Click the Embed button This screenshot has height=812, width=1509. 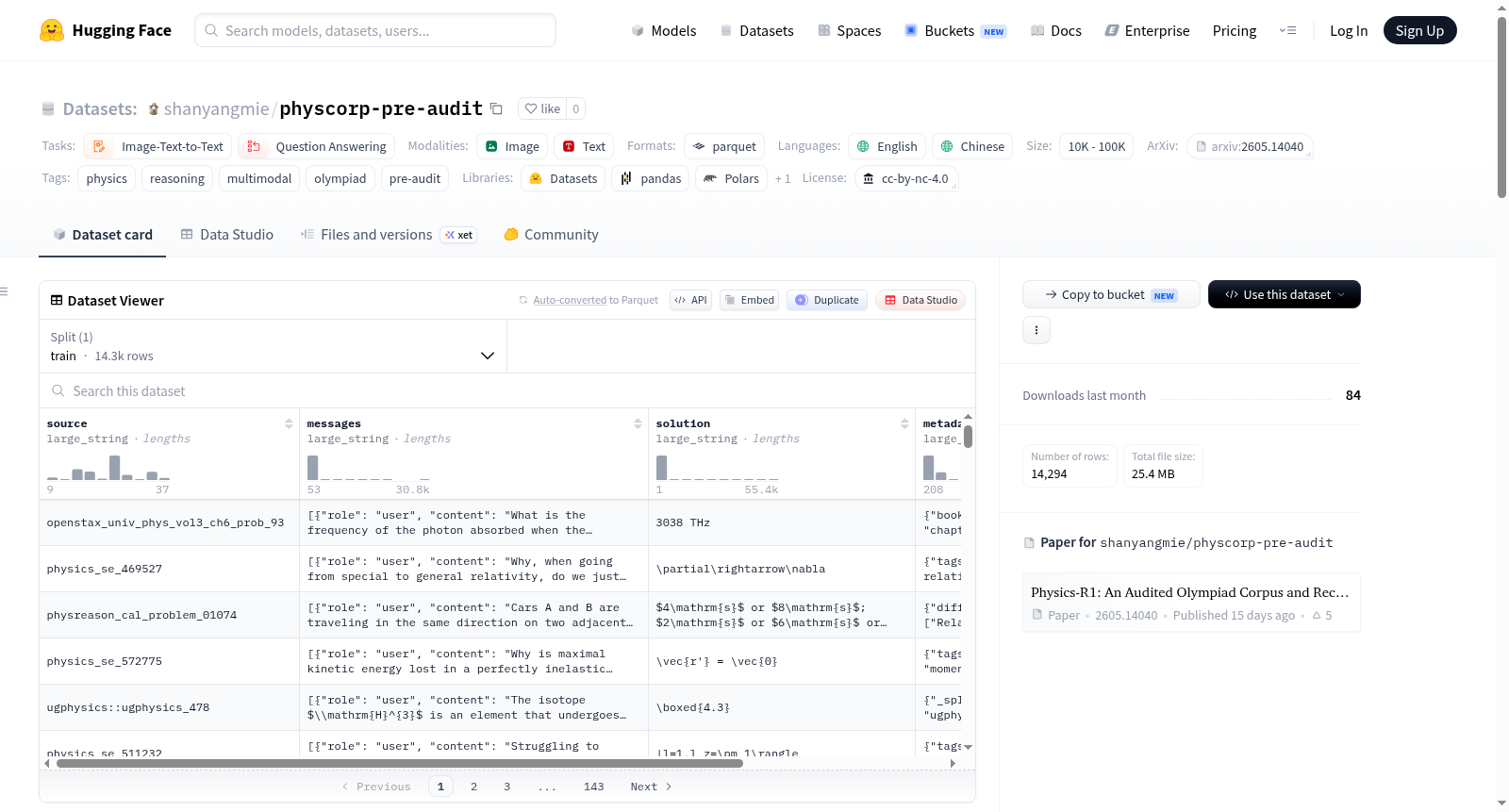pos(749,300)
